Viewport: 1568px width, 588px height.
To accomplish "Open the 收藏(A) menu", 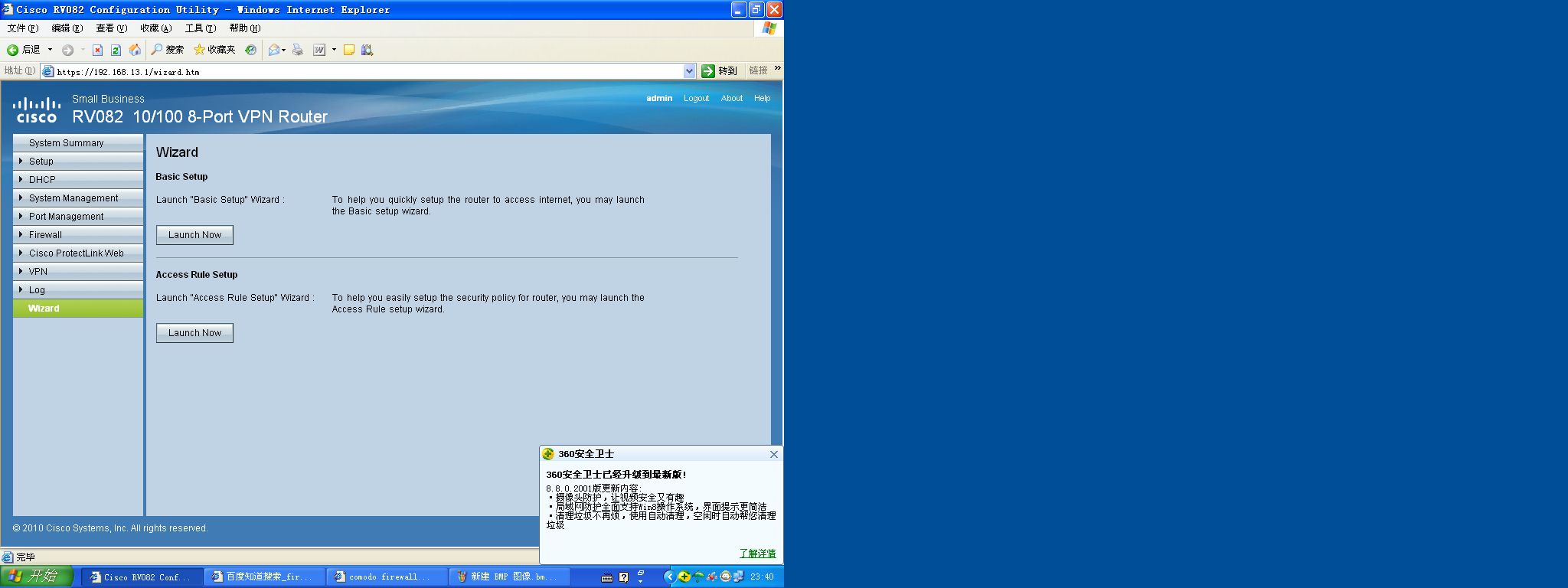I will pos(156,28).
